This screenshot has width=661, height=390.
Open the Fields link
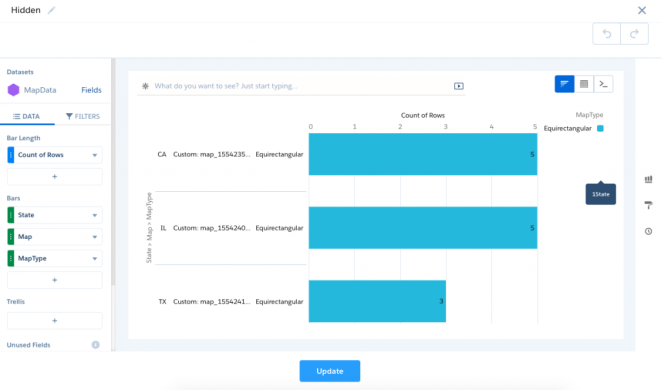[x=91, y=90]
